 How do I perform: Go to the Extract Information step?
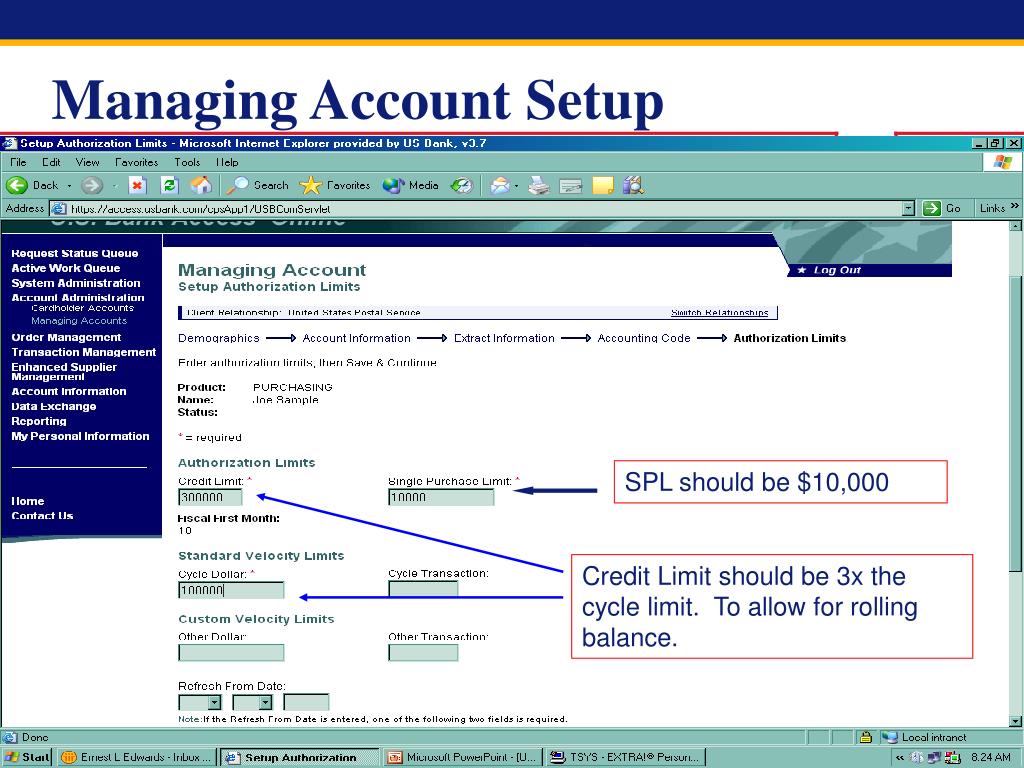(x=504, y=338)
